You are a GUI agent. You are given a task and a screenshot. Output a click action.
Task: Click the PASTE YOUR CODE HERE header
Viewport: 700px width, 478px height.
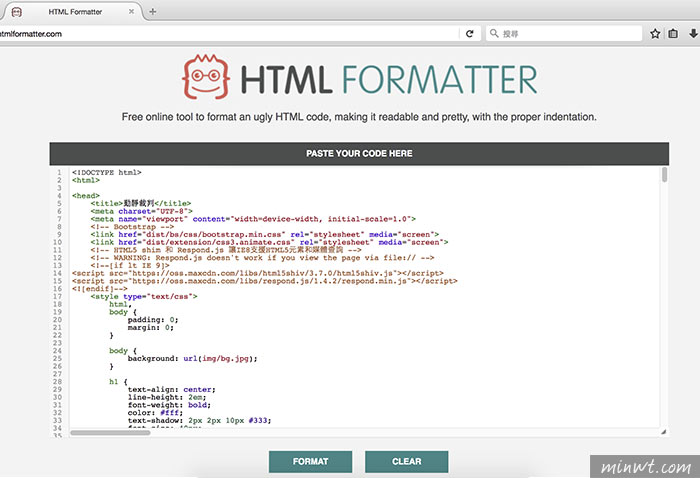point(359,154)
